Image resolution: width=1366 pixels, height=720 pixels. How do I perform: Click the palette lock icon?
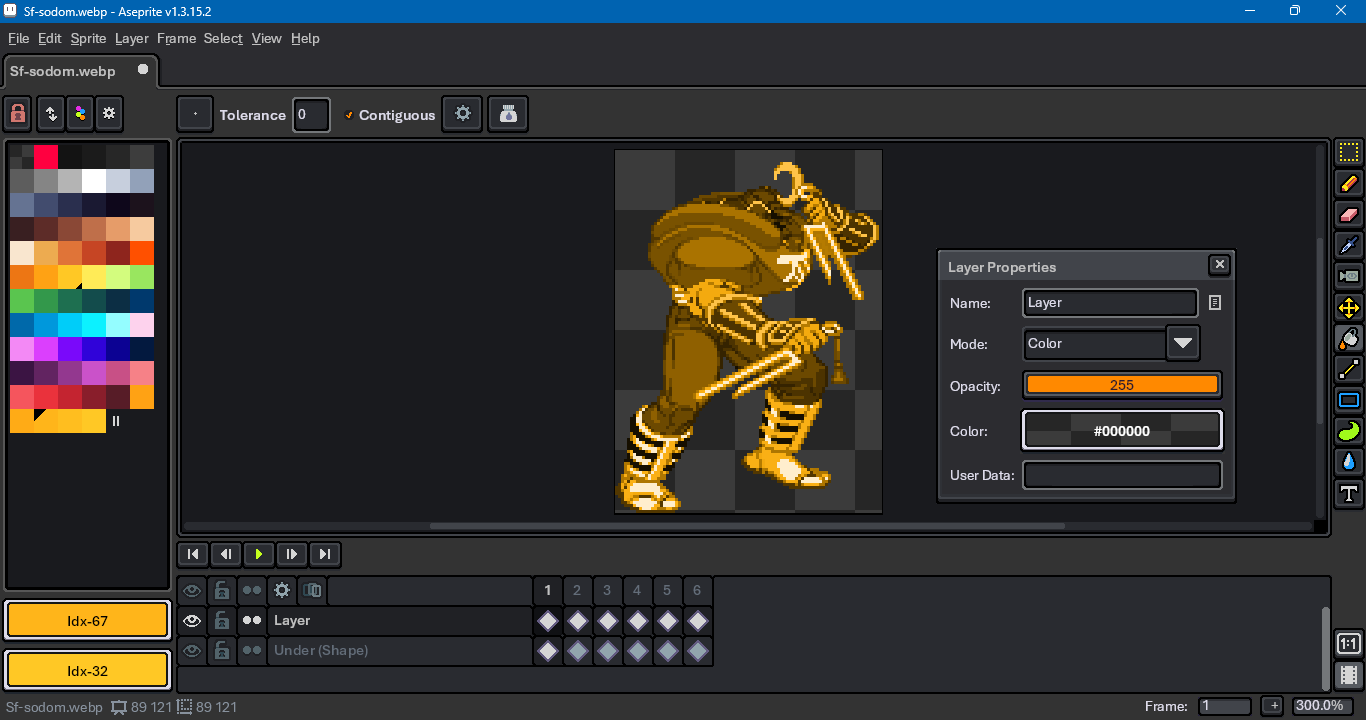pos(18,114)
